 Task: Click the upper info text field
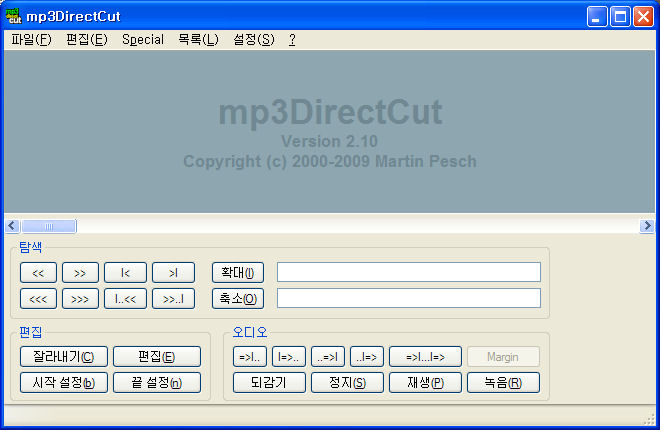[409, 272]
